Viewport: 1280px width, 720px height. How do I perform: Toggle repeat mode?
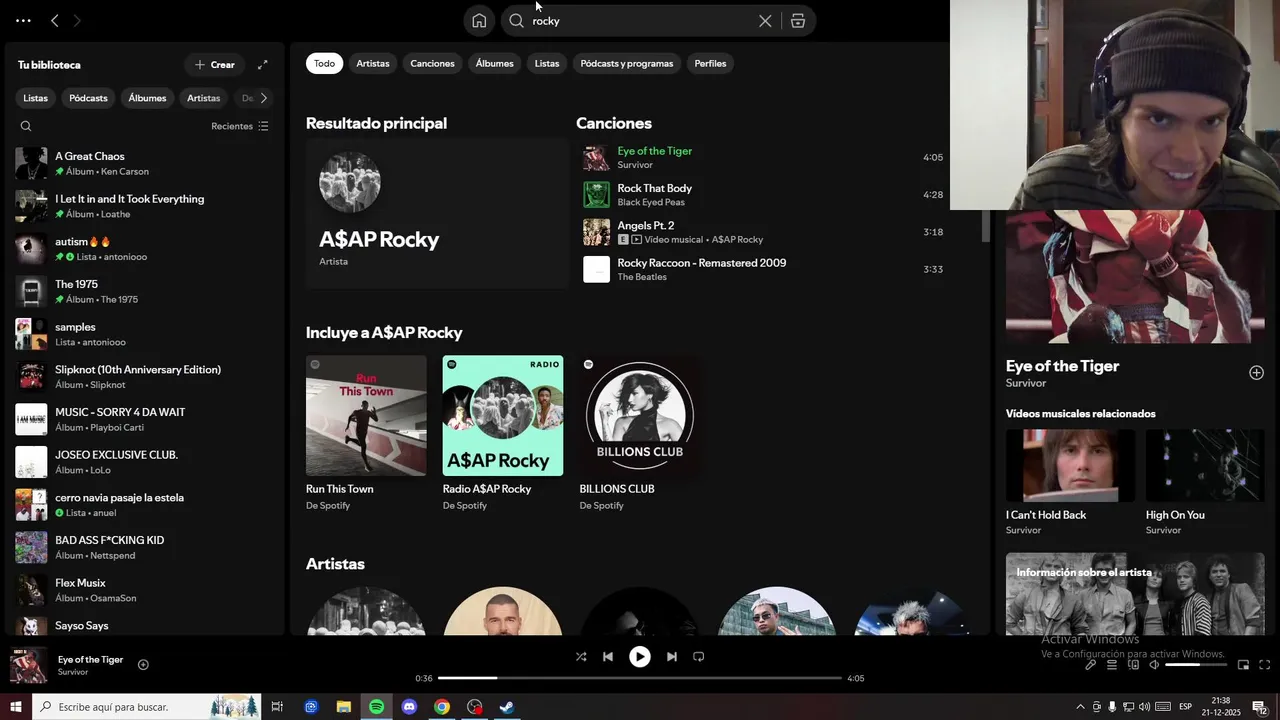click(699, 657)
